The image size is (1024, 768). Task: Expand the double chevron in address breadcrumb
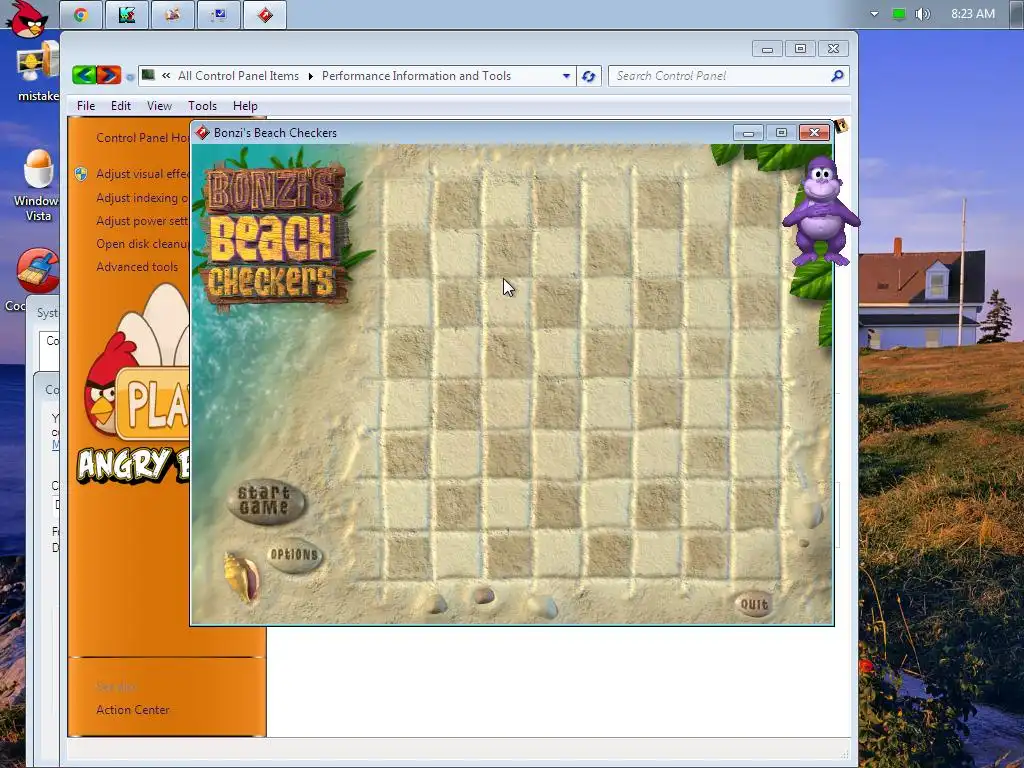(166, 76)
